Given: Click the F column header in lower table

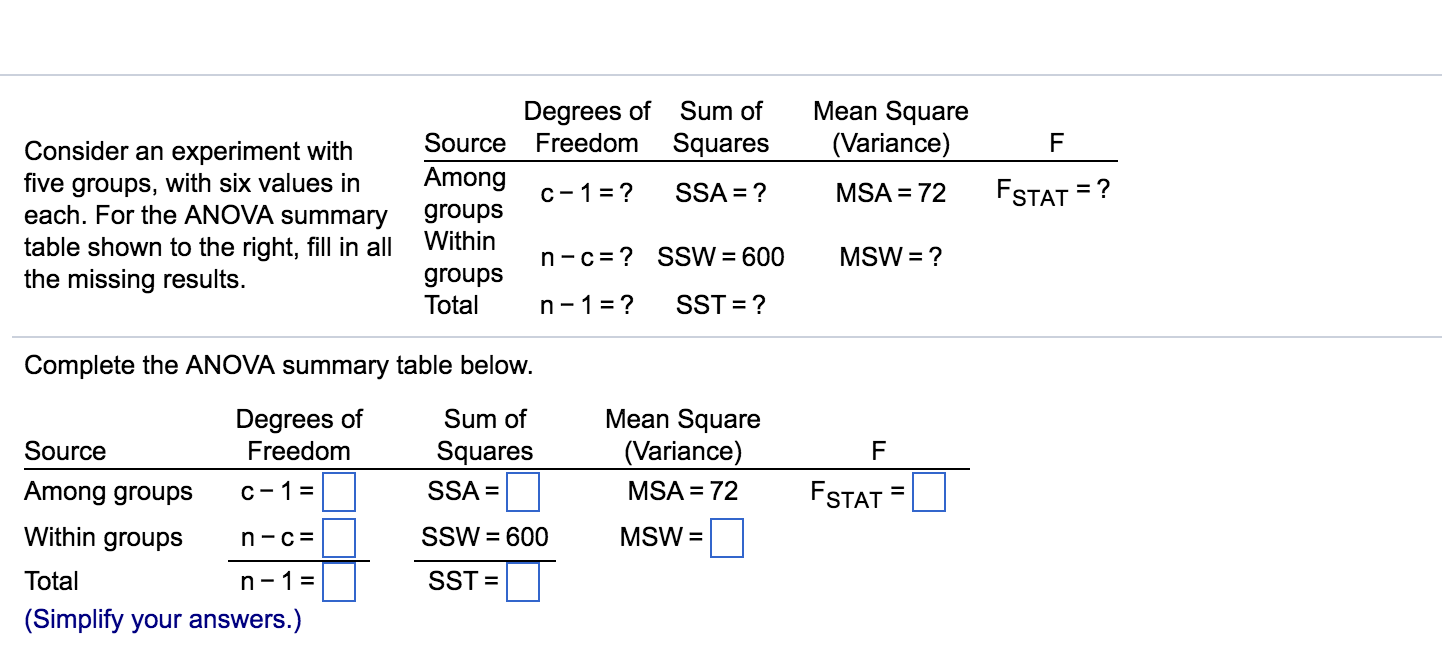Looking at the screenshot, I should click(876, 450).
